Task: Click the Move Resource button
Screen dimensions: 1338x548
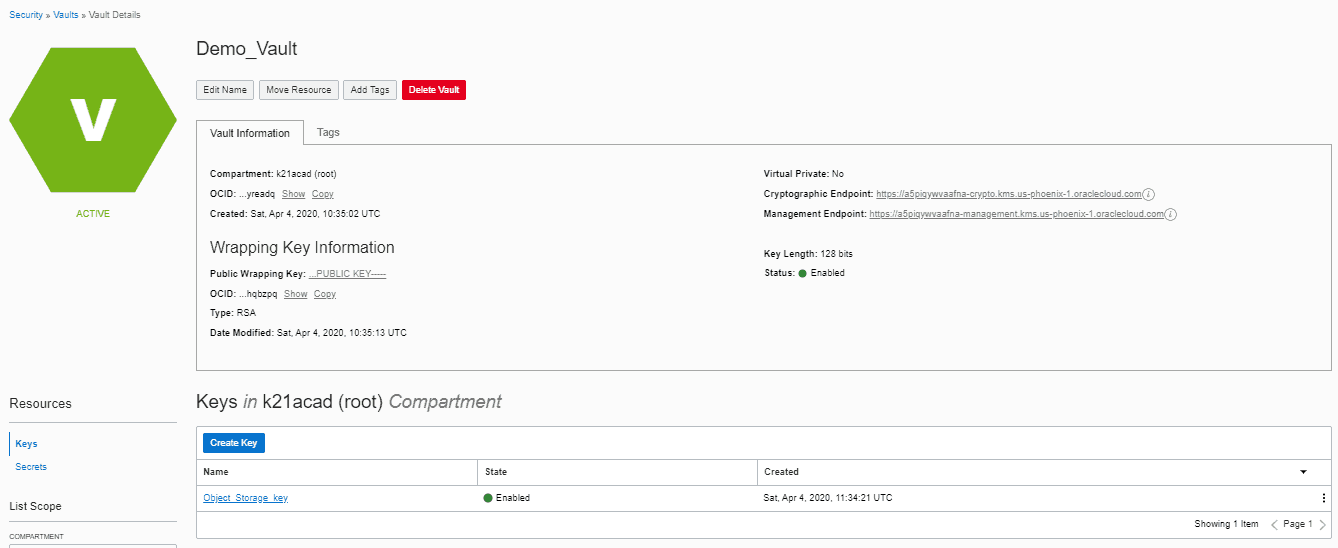Action: [x=299, y=90]
